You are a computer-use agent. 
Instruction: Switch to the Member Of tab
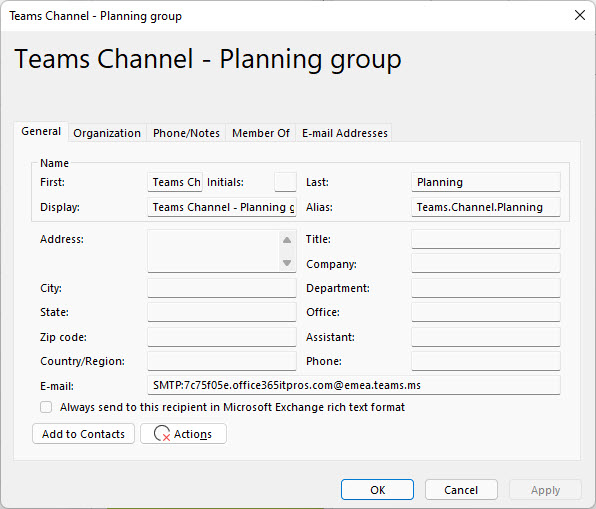point(261,133)
